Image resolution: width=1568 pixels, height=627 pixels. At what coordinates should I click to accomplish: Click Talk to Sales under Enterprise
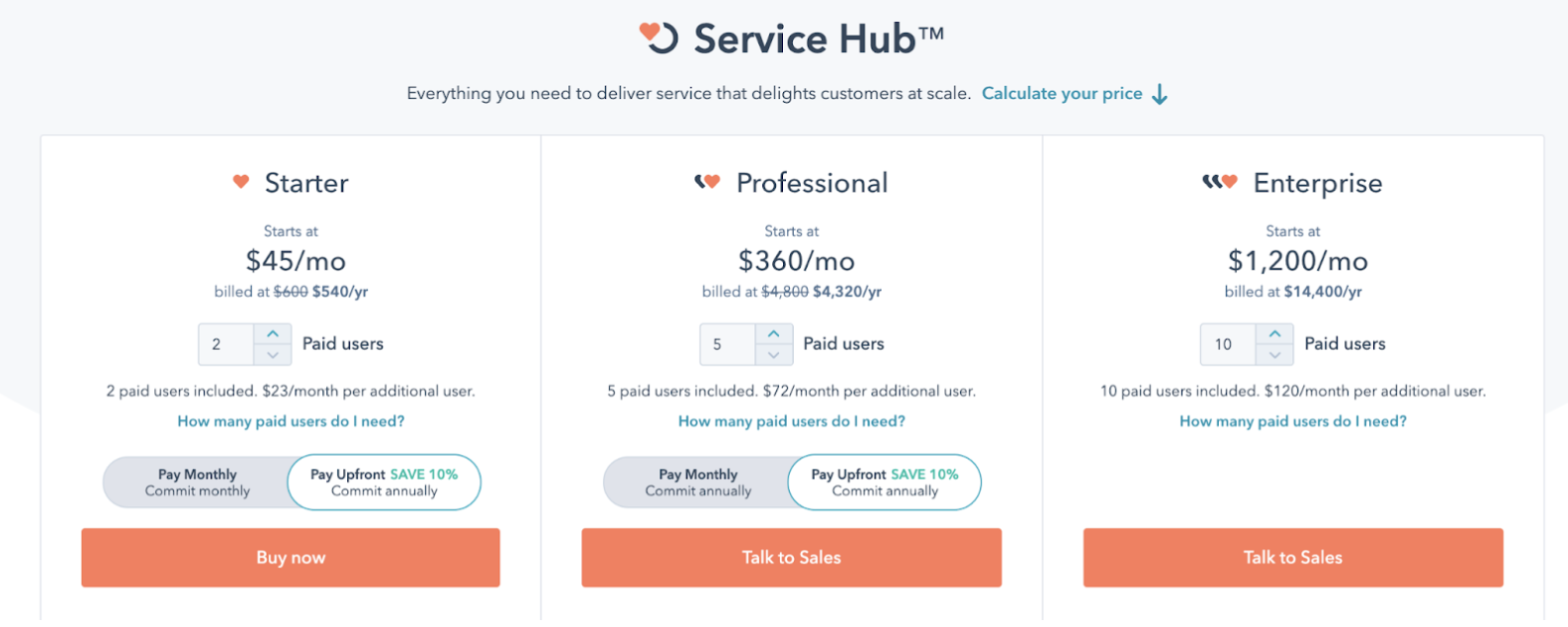click(x=1293, y=558)
